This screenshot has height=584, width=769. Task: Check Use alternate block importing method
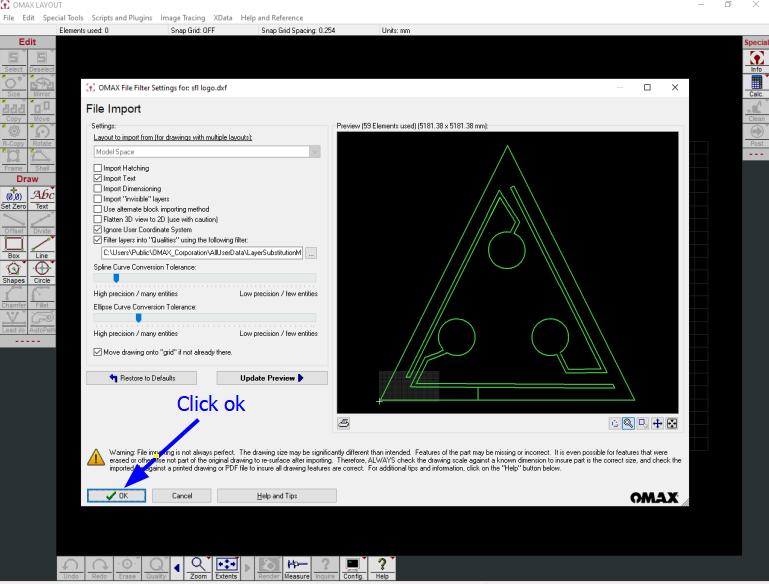coord(98,209)
